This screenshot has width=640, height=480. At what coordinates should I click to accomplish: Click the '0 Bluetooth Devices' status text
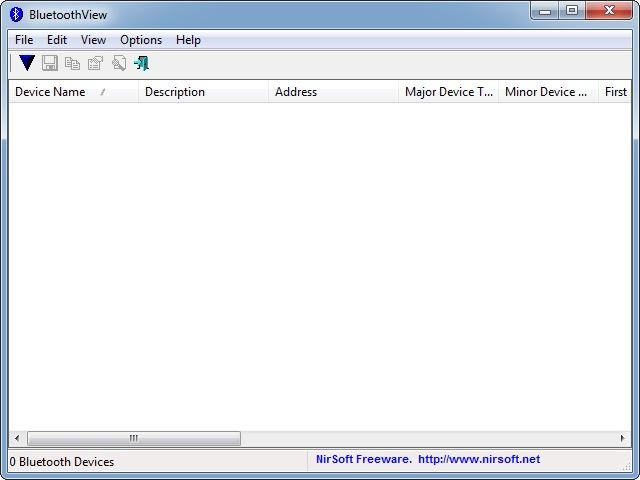62,462
